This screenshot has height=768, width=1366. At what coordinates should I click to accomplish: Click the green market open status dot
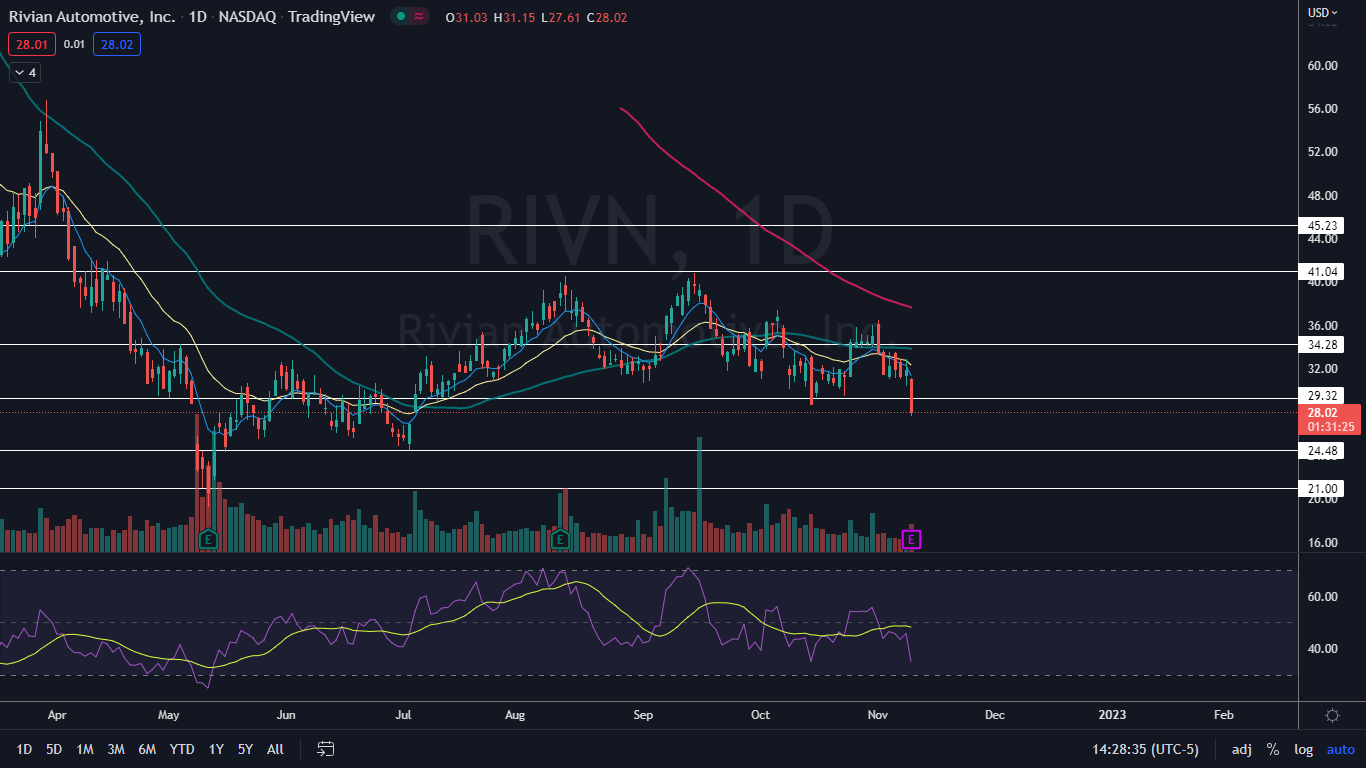click(x=401, y=16)
